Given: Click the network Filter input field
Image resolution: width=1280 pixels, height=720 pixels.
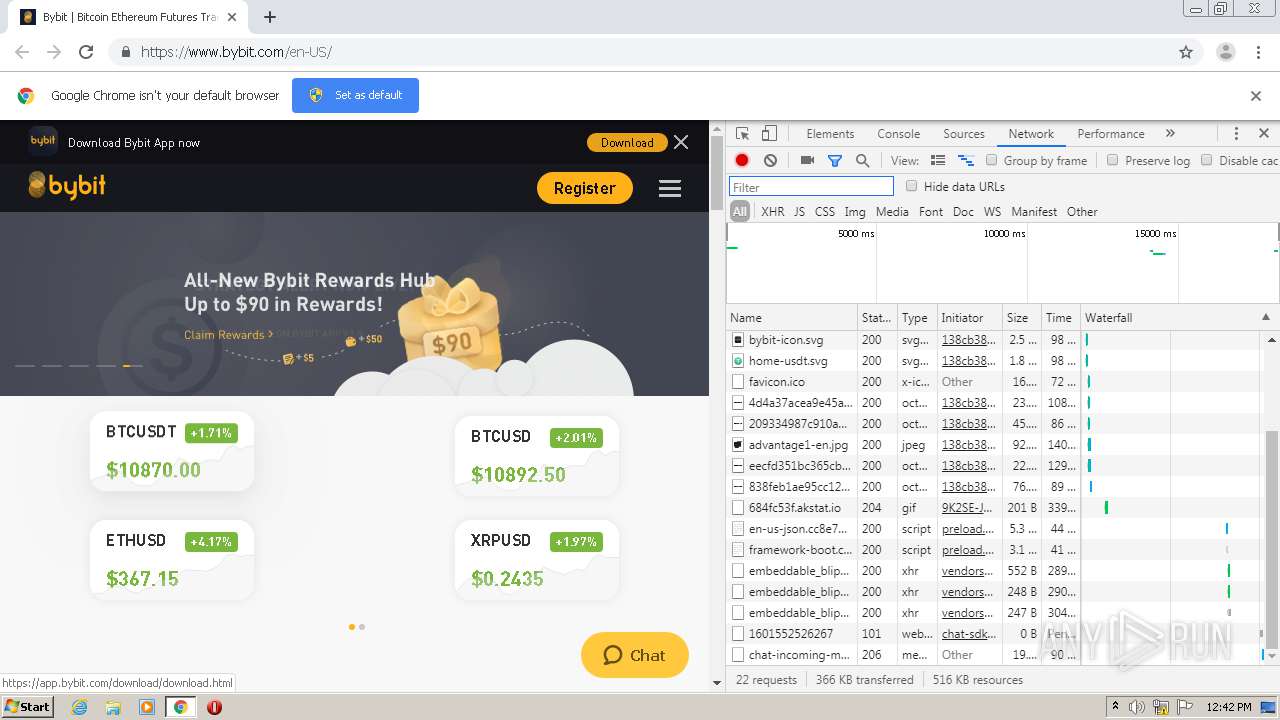Looking at the screenshot, I should (x=811, y=187).
